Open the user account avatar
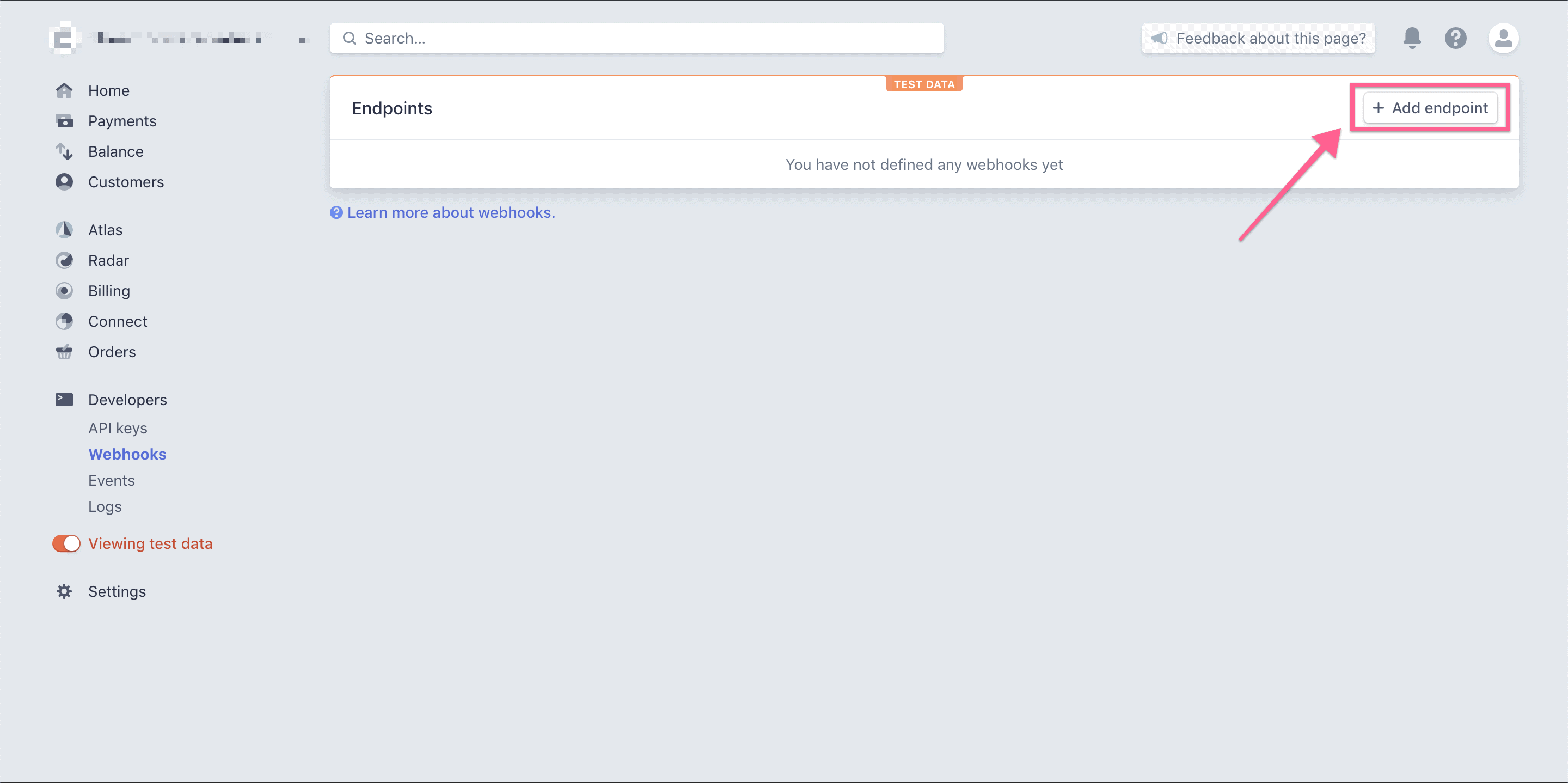The height and width of the screenshot is (783, 1568). pyautogui.click(x=1503, y=38)
